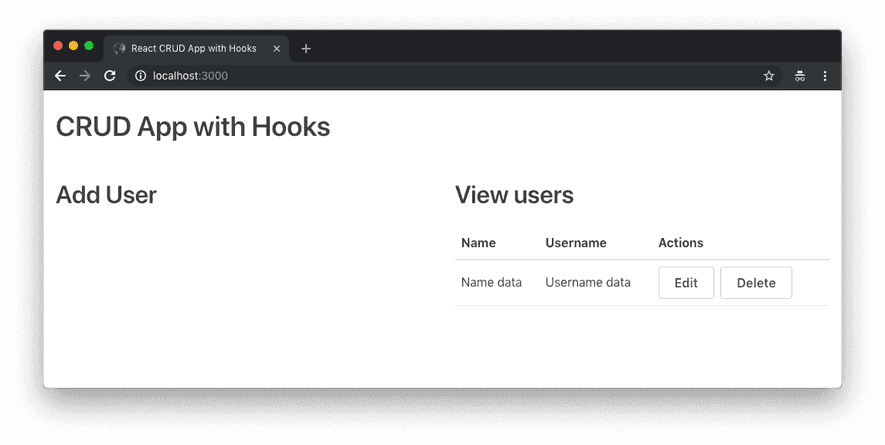Reload the page with refresh icon
The height and width of the screenshot is (445, 885).
(x=110, y=76)
